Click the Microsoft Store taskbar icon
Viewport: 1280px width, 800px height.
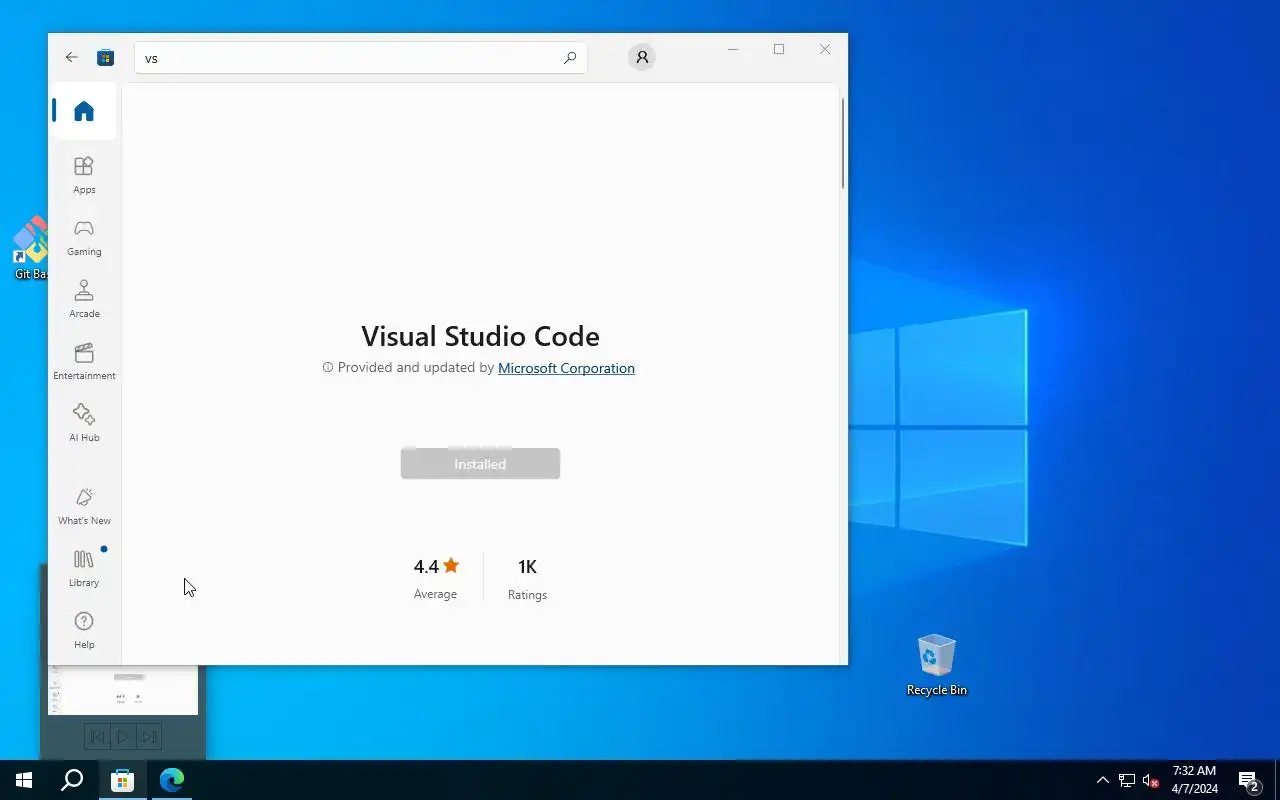coord(122,780)
